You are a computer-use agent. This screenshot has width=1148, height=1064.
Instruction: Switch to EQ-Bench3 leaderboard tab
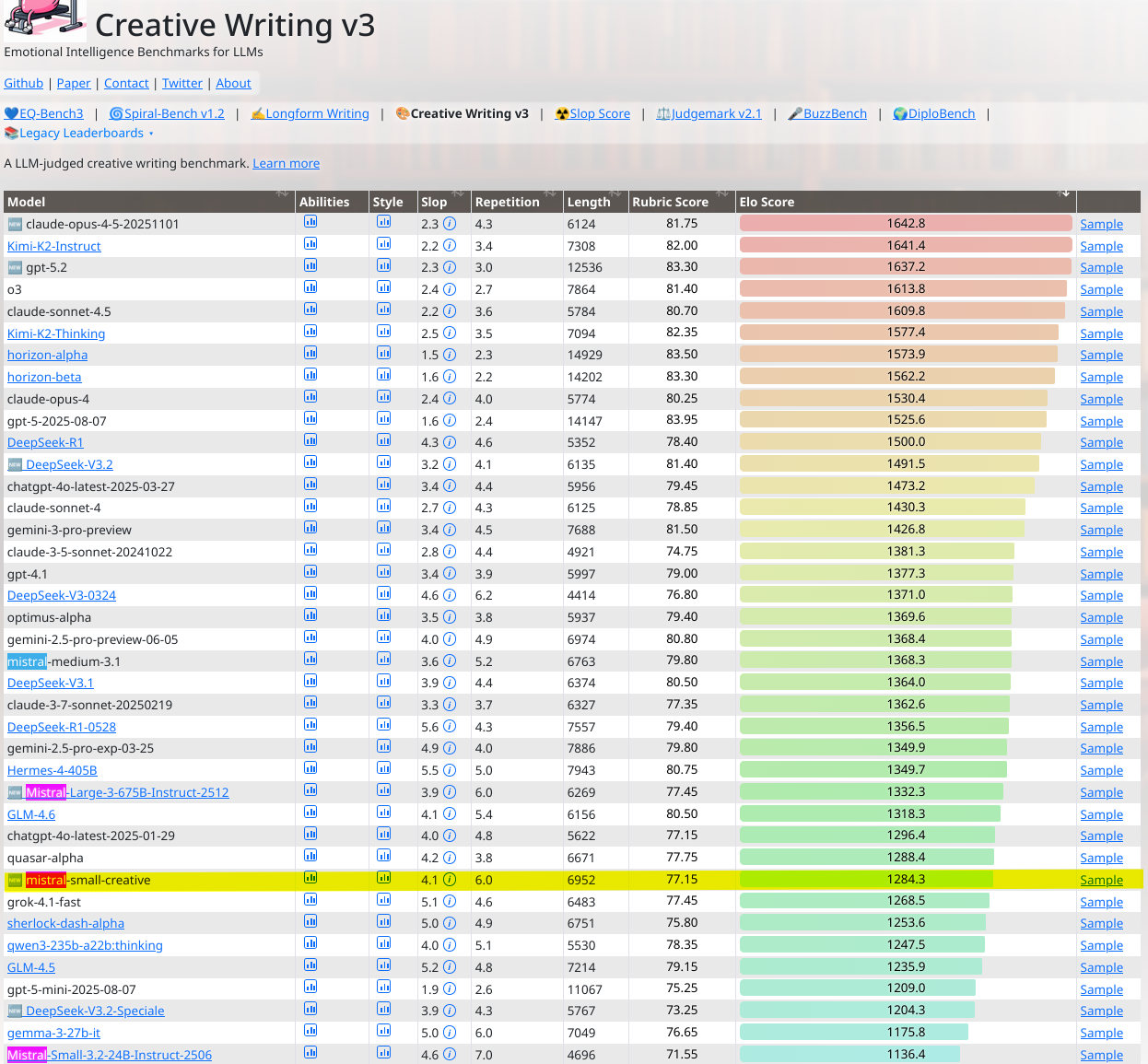44,114
